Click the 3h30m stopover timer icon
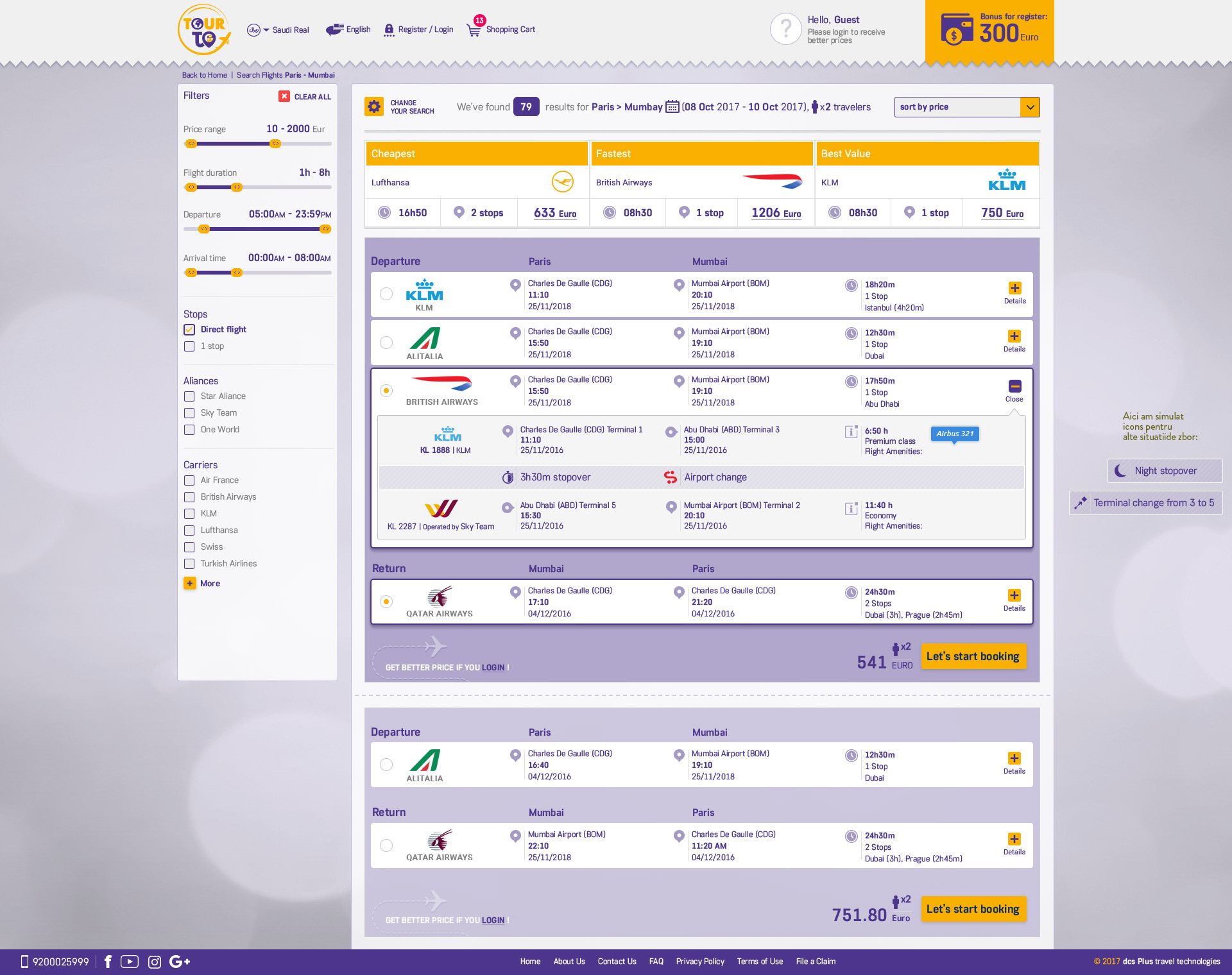 pos(508,477)
